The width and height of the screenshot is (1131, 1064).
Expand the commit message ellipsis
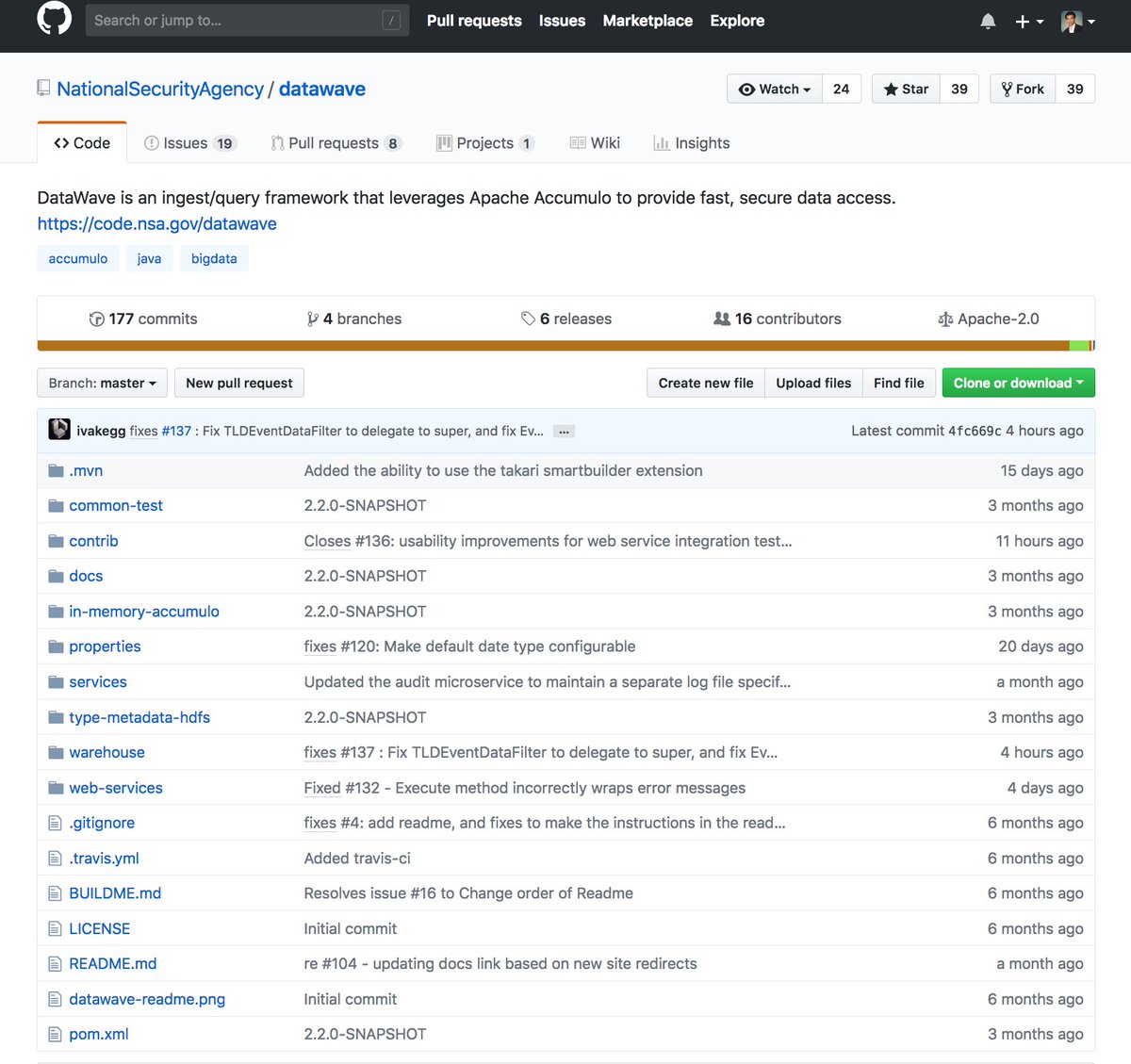(564, 432)
